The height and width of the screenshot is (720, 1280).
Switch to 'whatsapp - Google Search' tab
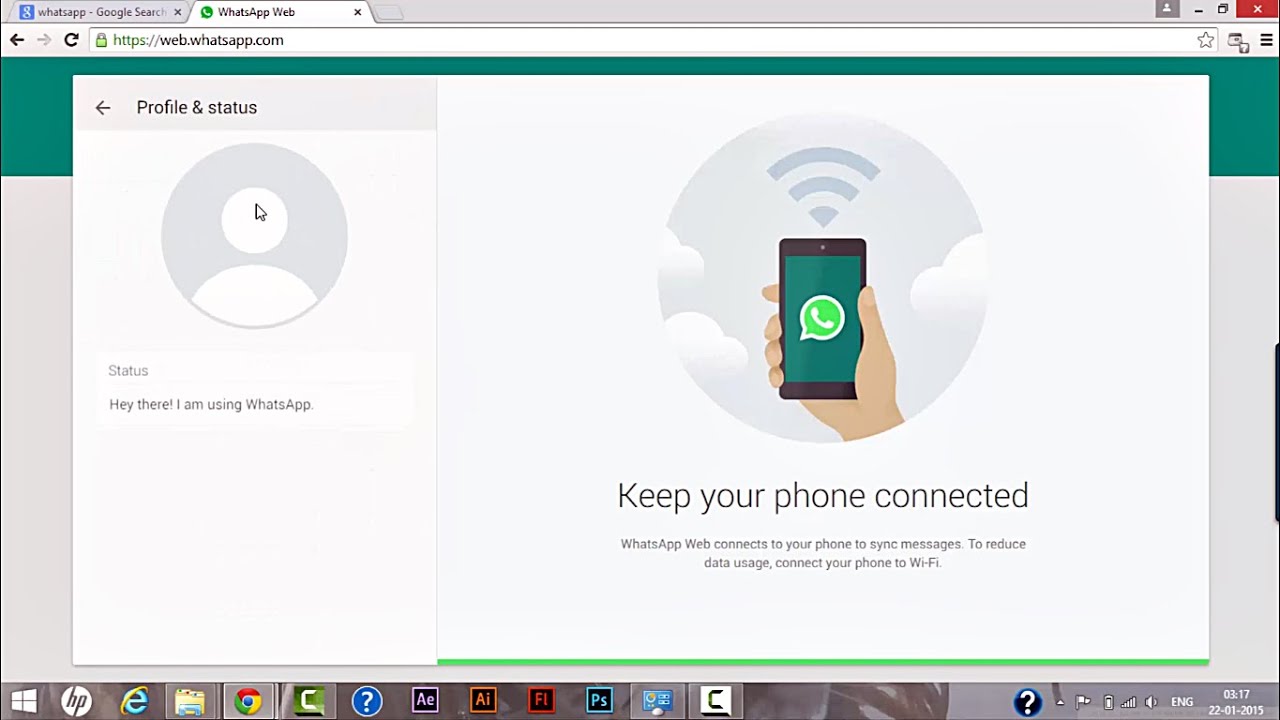(102, 12)
